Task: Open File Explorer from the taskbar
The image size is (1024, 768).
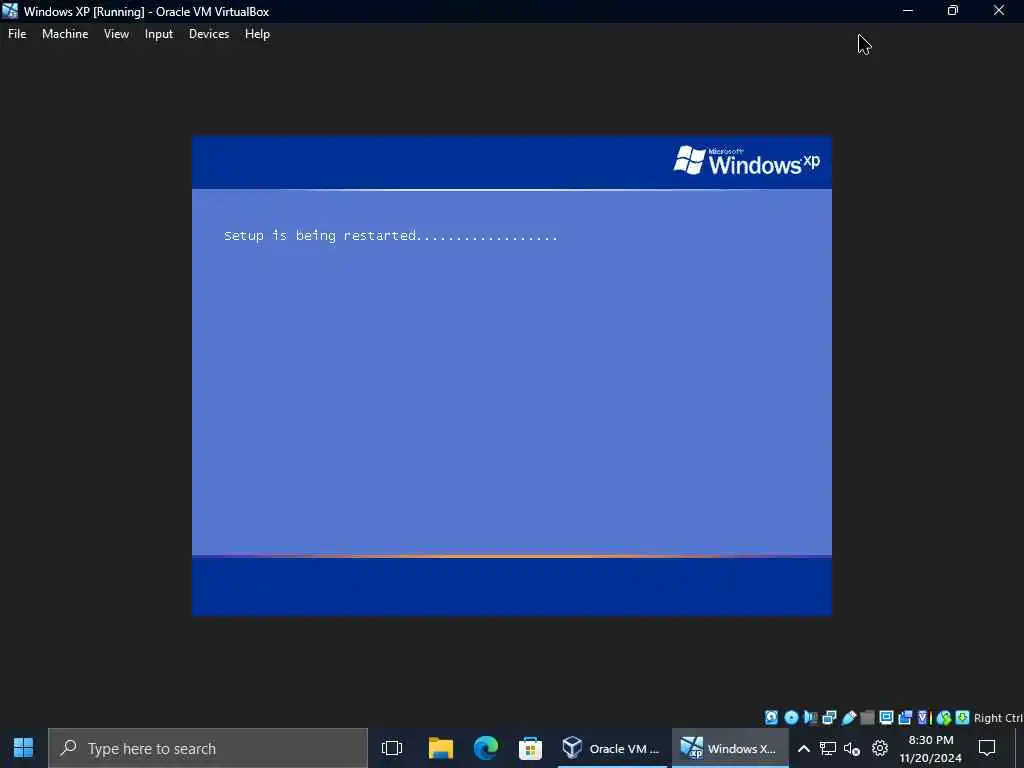Action: click(x=441, y=748)
